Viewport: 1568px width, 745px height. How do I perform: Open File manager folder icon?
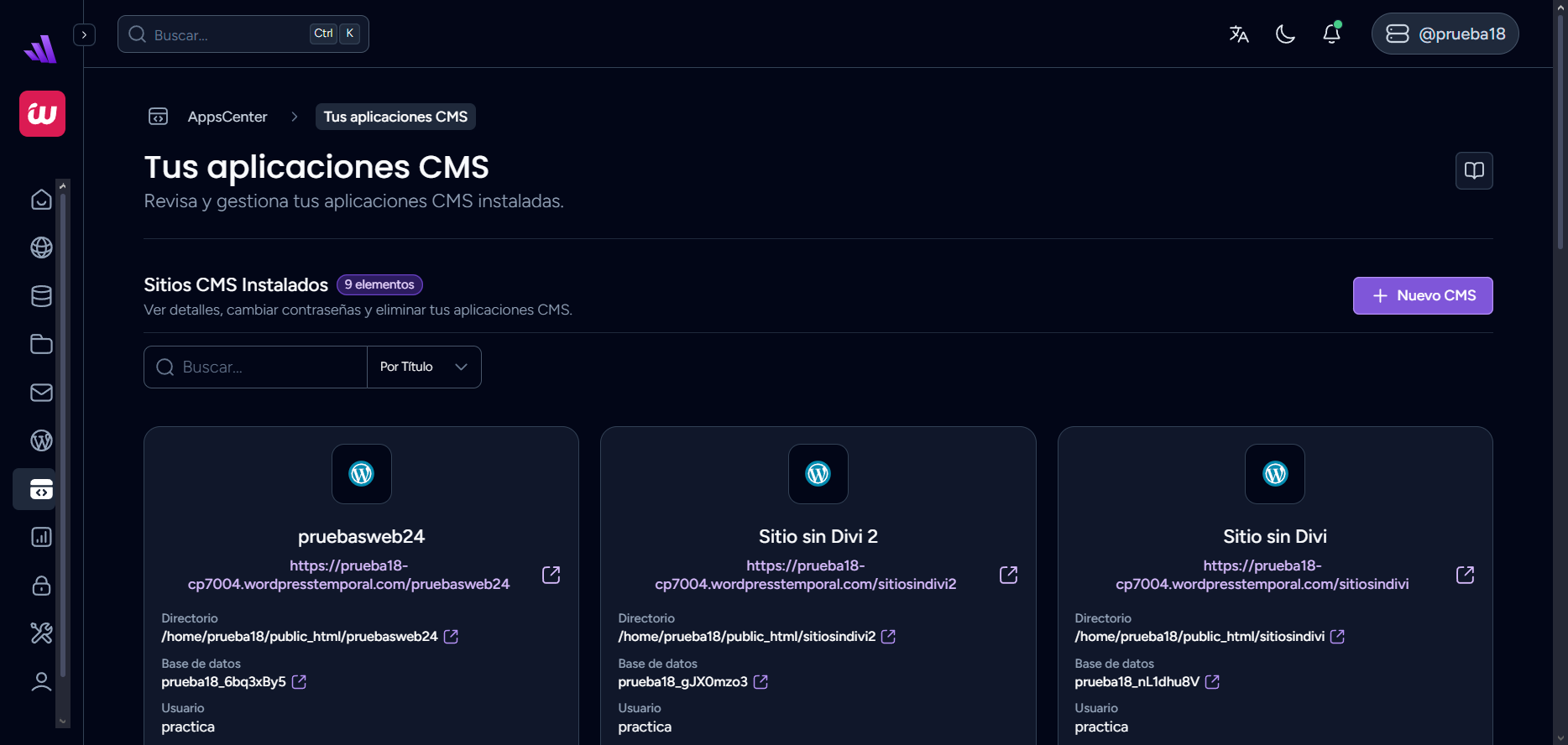[x=41, y=344]
